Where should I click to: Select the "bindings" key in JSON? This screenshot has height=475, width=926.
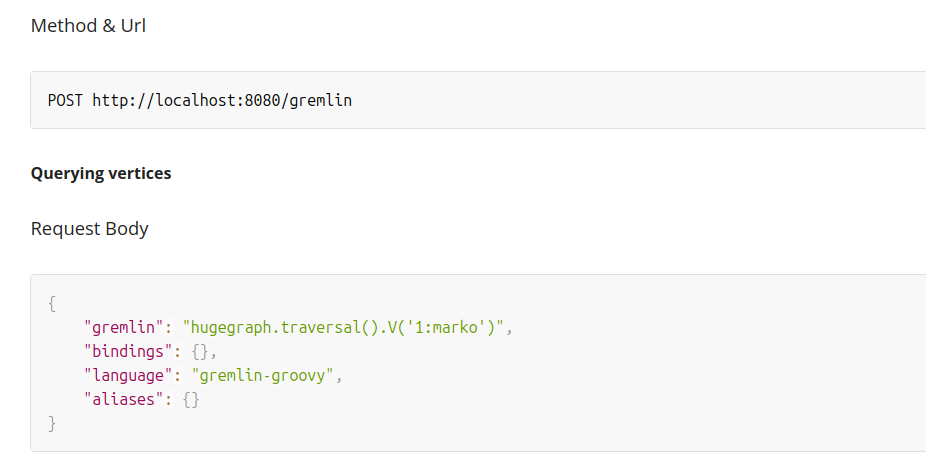point(128,352)
